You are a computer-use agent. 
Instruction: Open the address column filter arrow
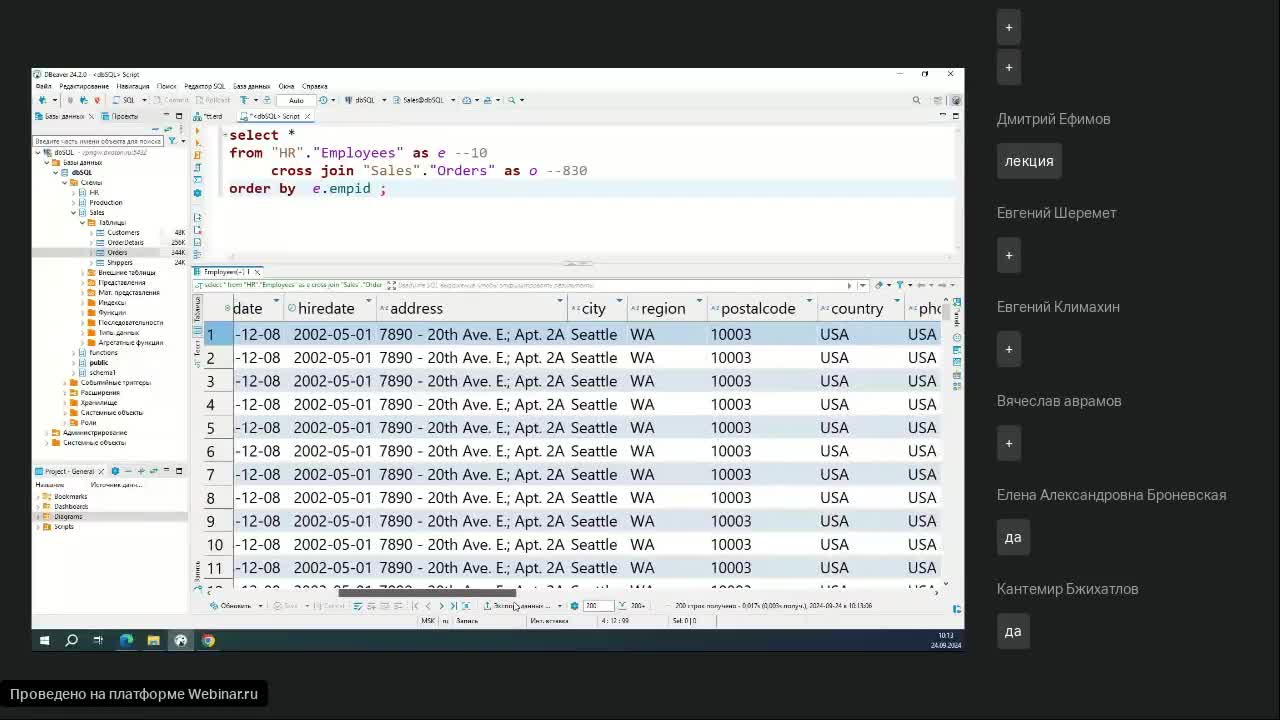[560, 302]
